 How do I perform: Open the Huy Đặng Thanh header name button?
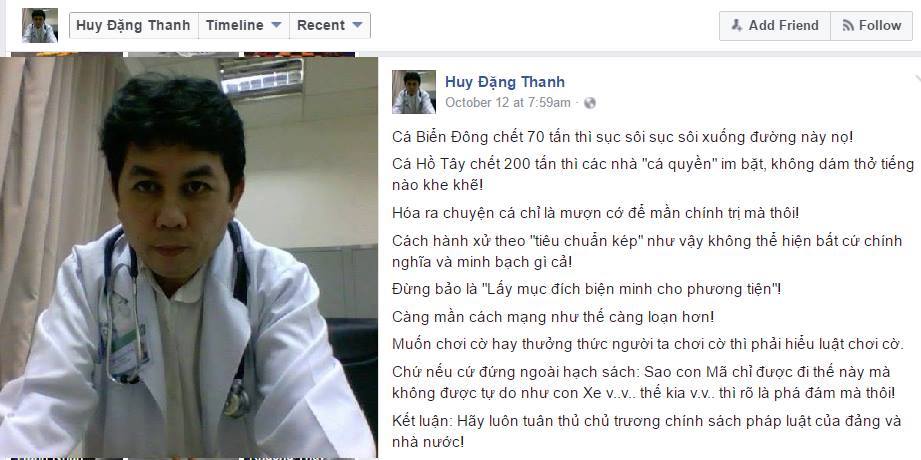[133, 26]
